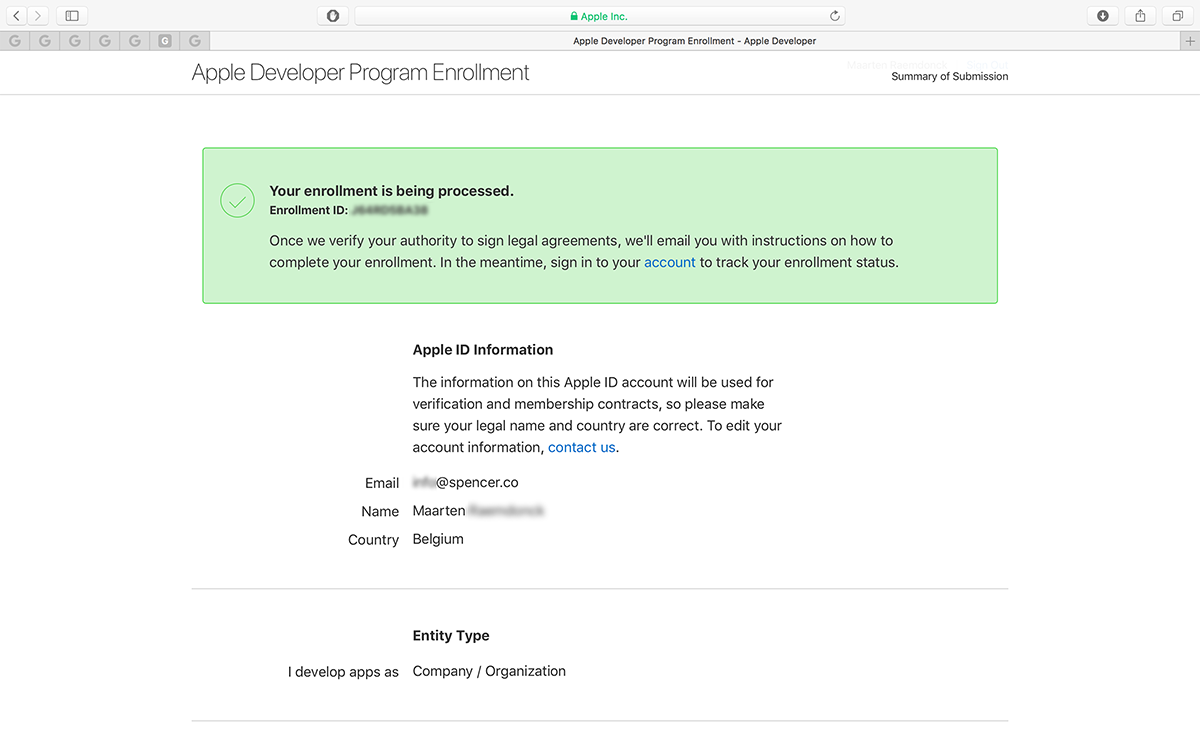
Task: Click the Company / Organization value
Action: [489, 671]
